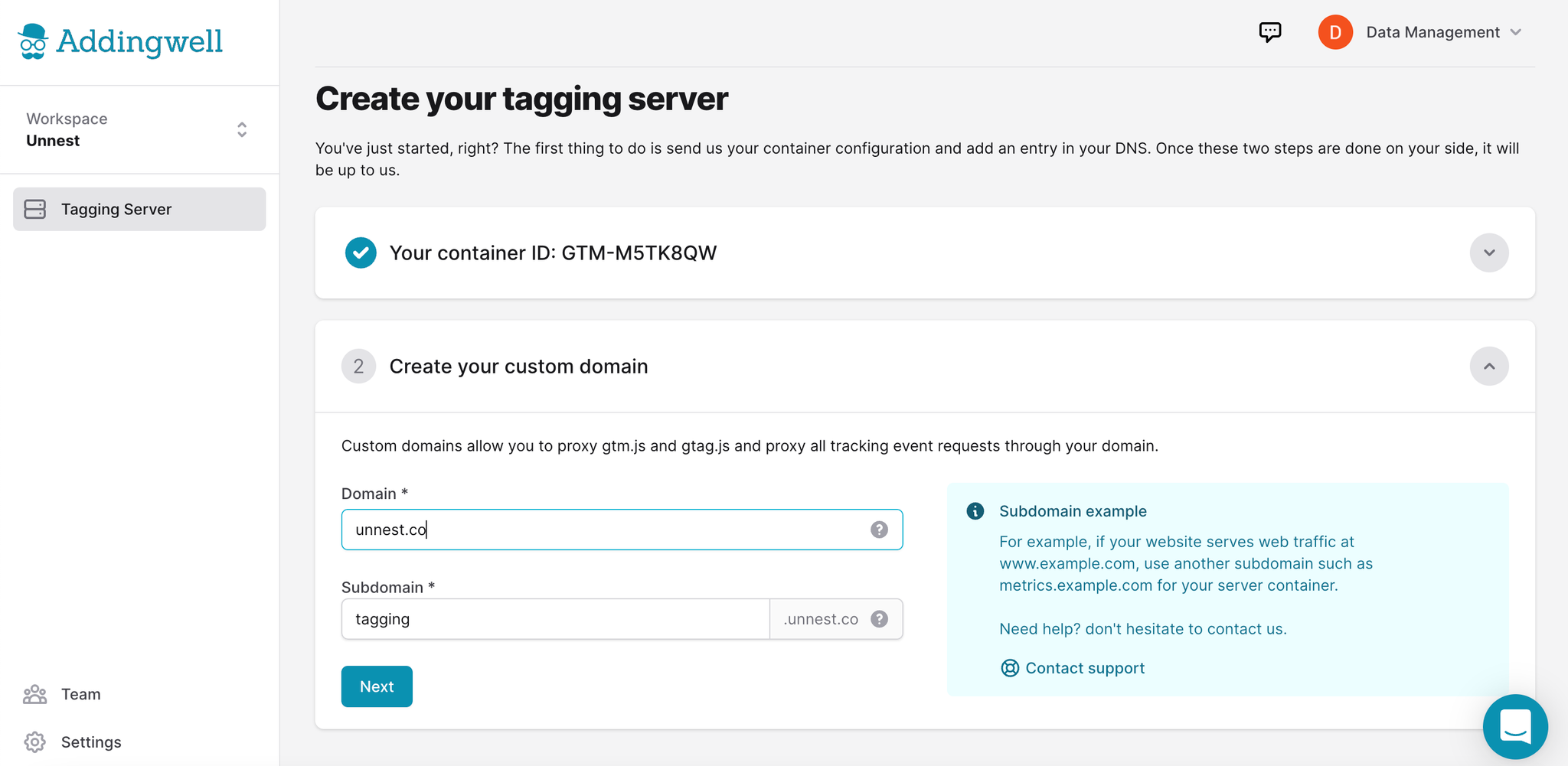Viewport: 1568px width, 766px height.
Task: Click the Create your tagging server heading
Action: (x=521, y=99)
